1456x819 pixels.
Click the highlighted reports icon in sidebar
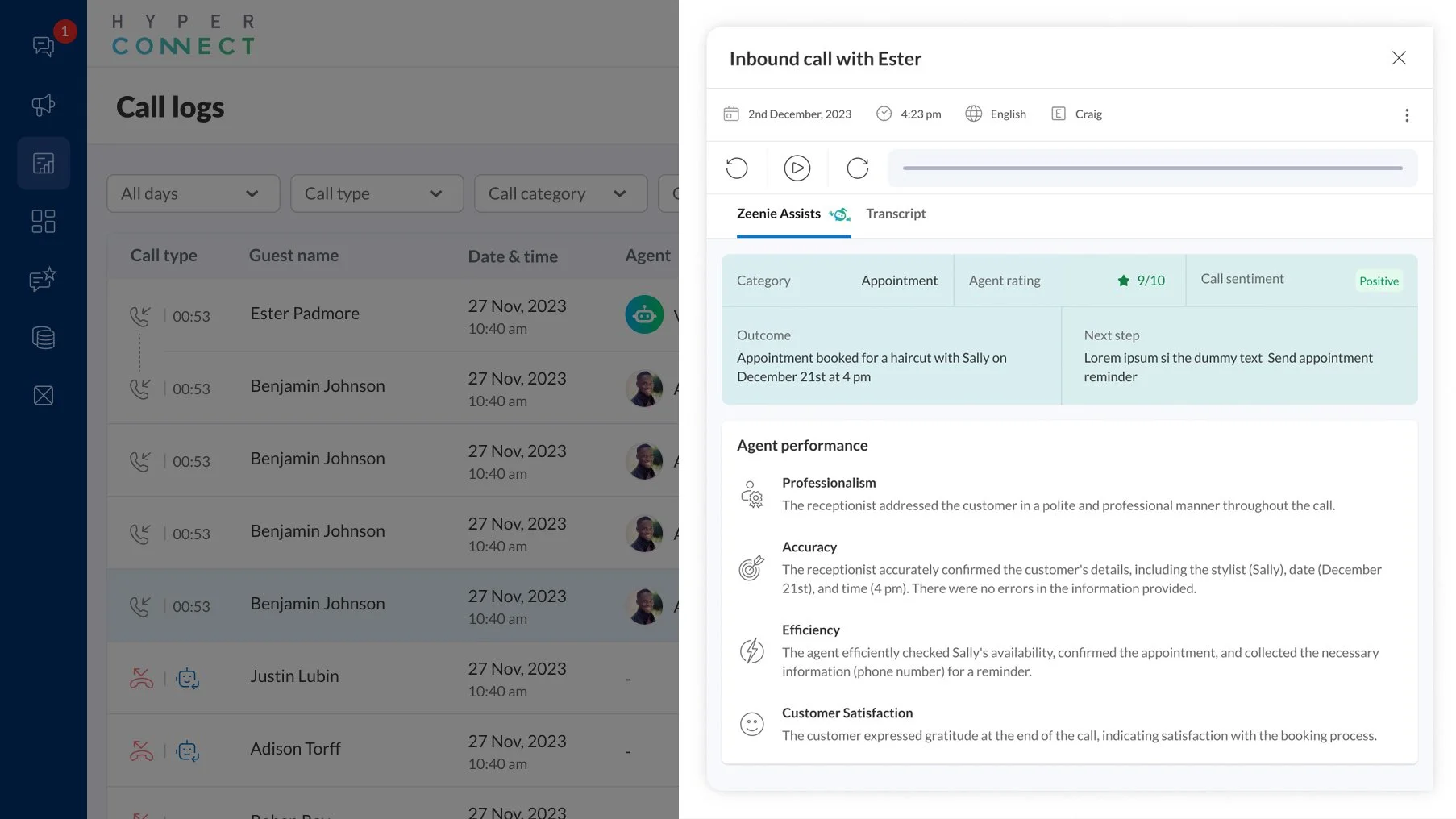tap(44, 163)
